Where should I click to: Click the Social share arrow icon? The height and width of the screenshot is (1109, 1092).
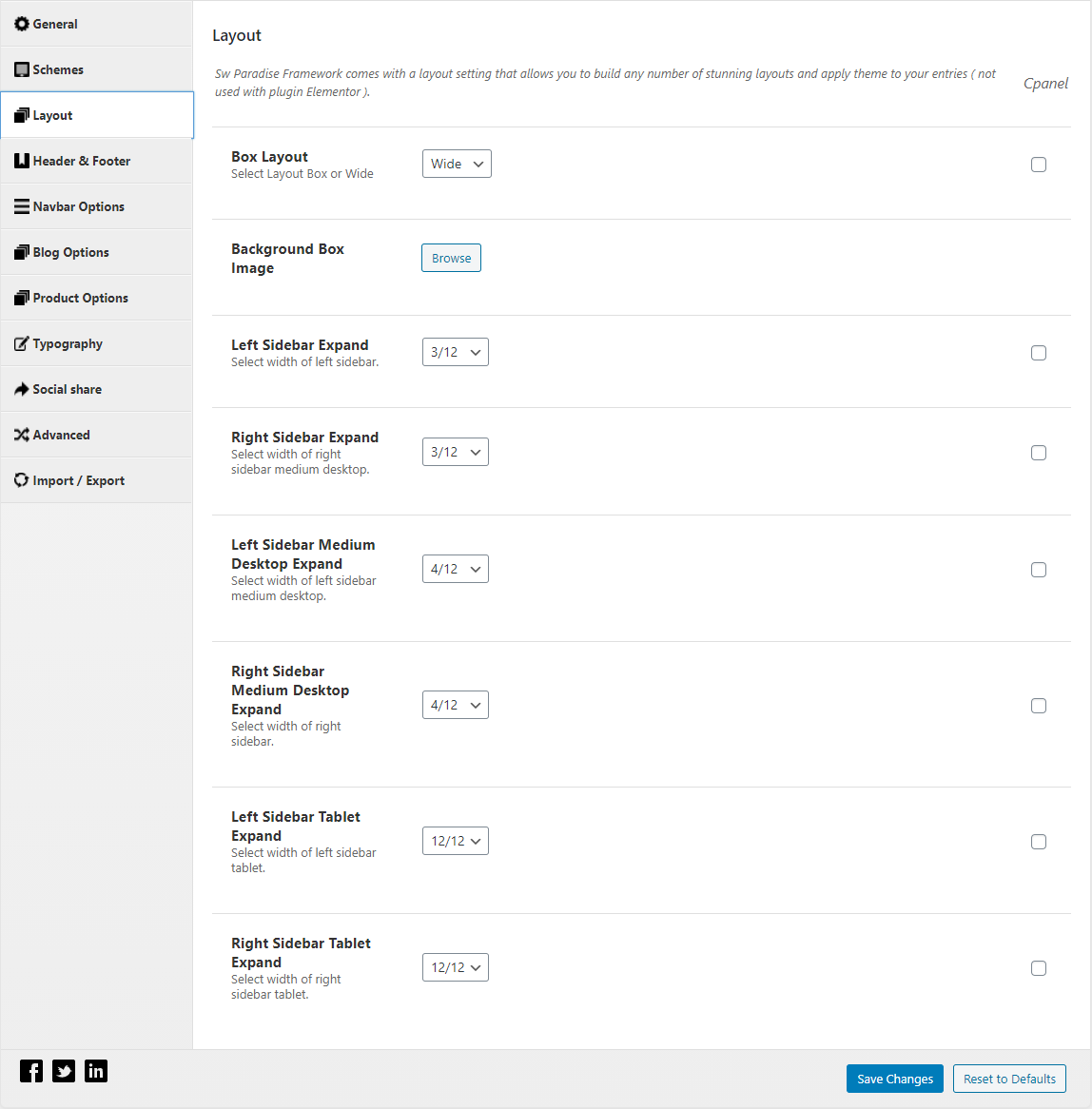click(22, 389)
